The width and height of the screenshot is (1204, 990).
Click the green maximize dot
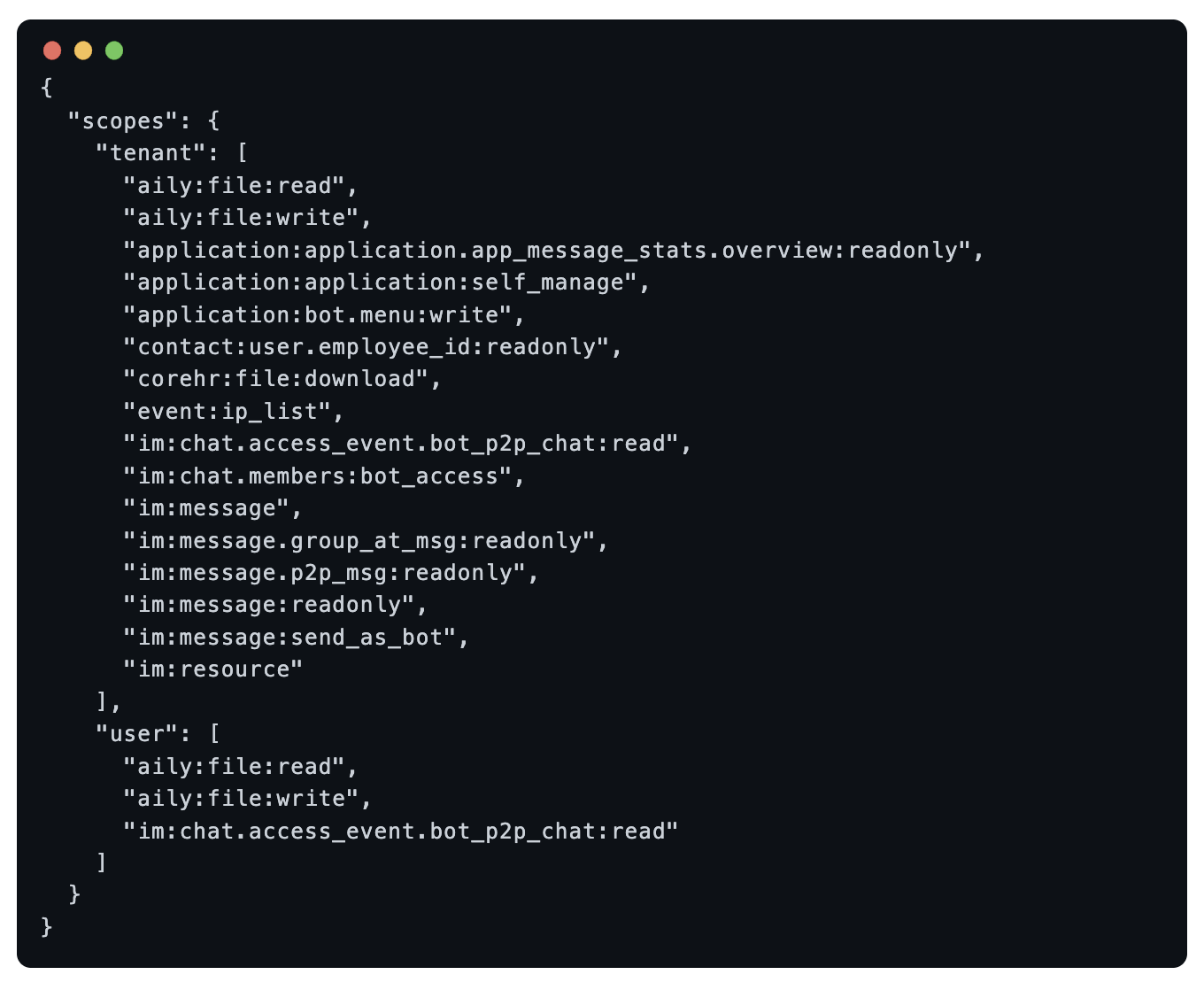[114, 50]
